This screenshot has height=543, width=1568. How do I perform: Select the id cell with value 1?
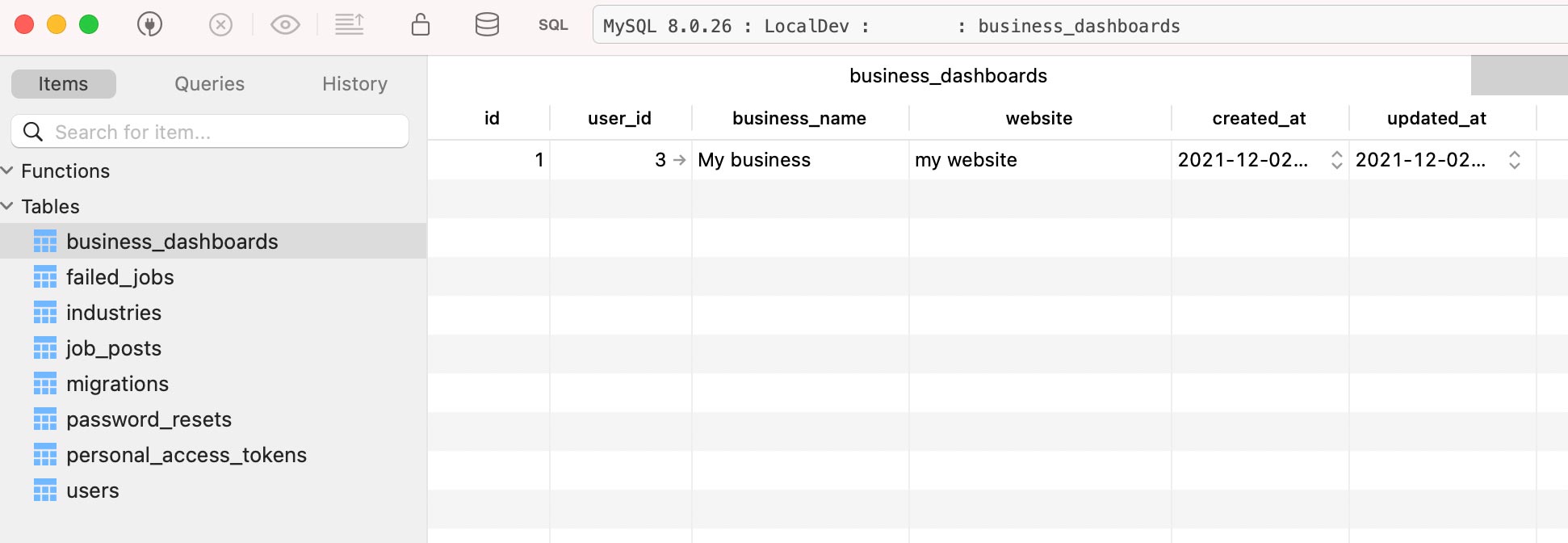[x=489, y=159]
